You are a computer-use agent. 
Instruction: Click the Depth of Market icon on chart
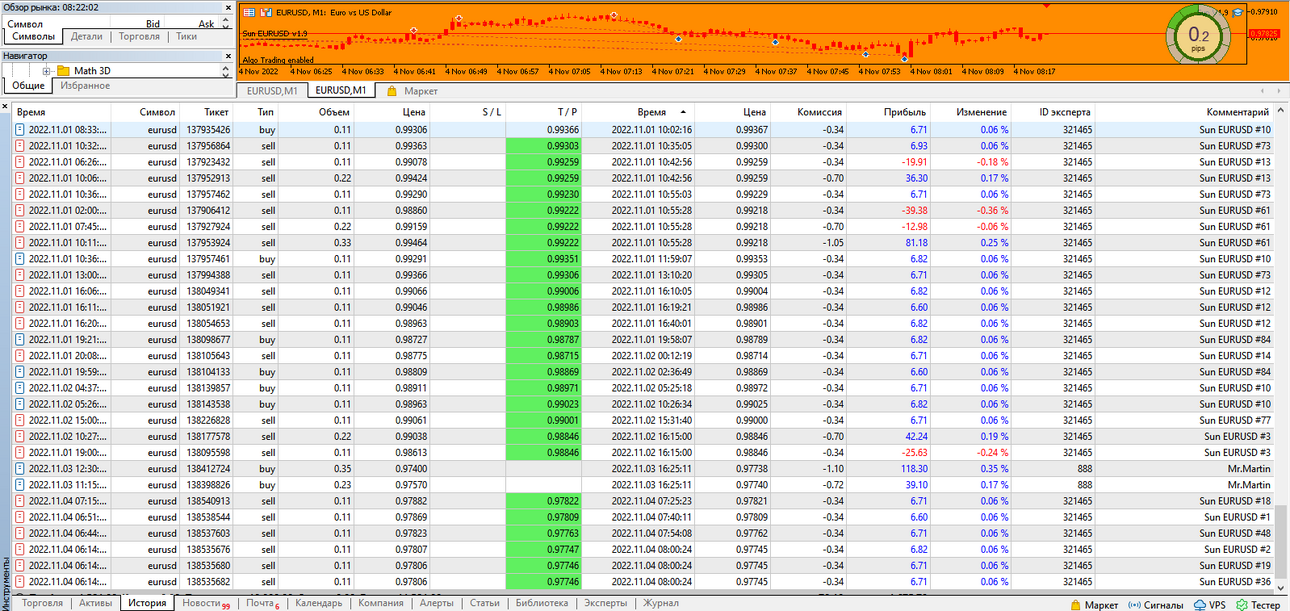[x=249, y=13]
